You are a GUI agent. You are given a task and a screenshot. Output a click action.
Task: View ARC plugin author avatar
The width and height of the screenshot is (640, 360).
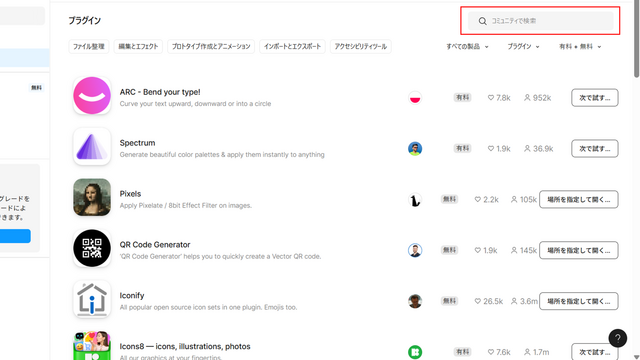[415, 98]
